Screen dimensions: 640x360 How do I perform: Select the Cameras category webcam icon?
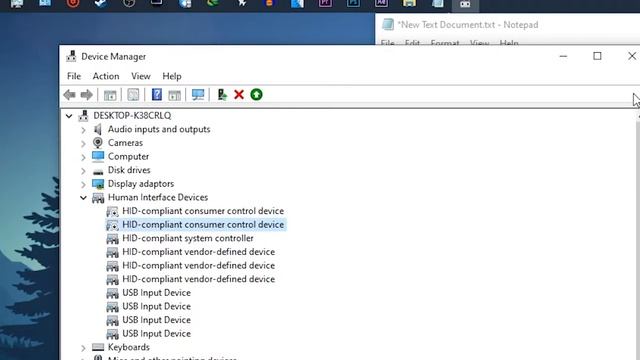[98, 143]
